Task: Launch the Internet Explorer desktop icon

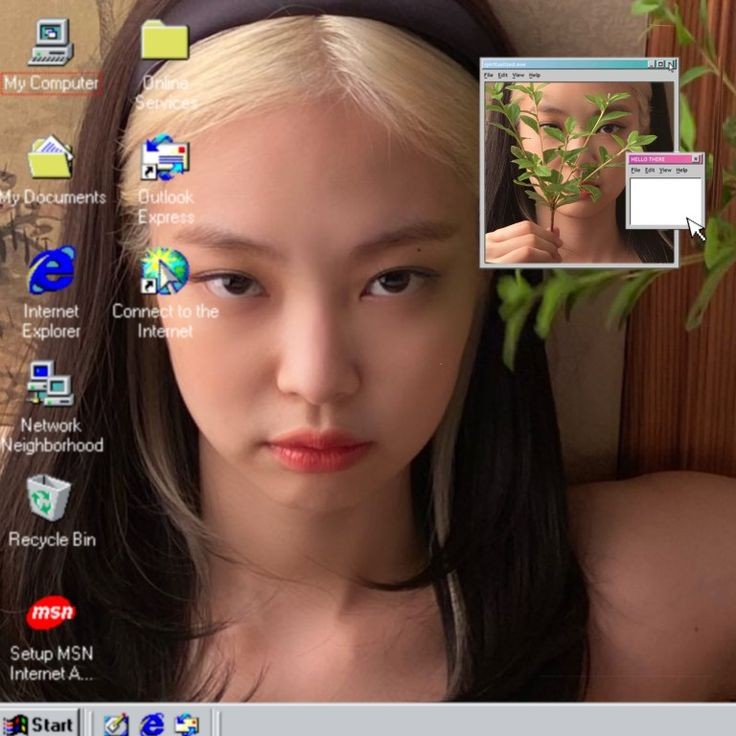Action: pos(51,270)
